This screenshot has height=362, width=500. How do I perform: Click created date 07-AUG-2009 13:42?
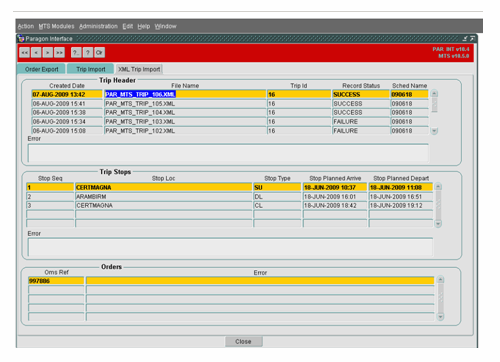pos(67,94)
